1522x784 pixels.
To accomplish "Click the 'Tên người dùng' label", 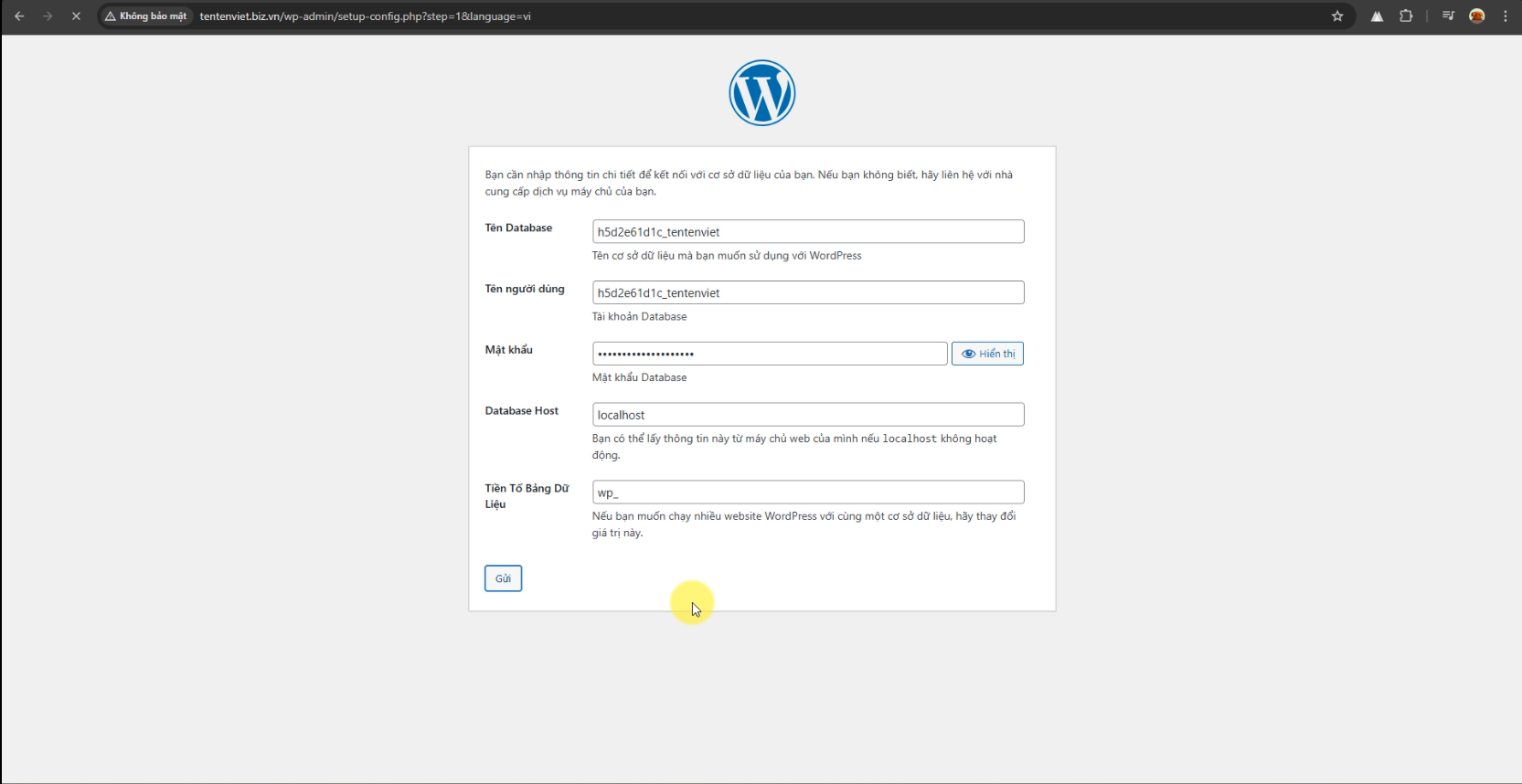I will click(525, 289).
